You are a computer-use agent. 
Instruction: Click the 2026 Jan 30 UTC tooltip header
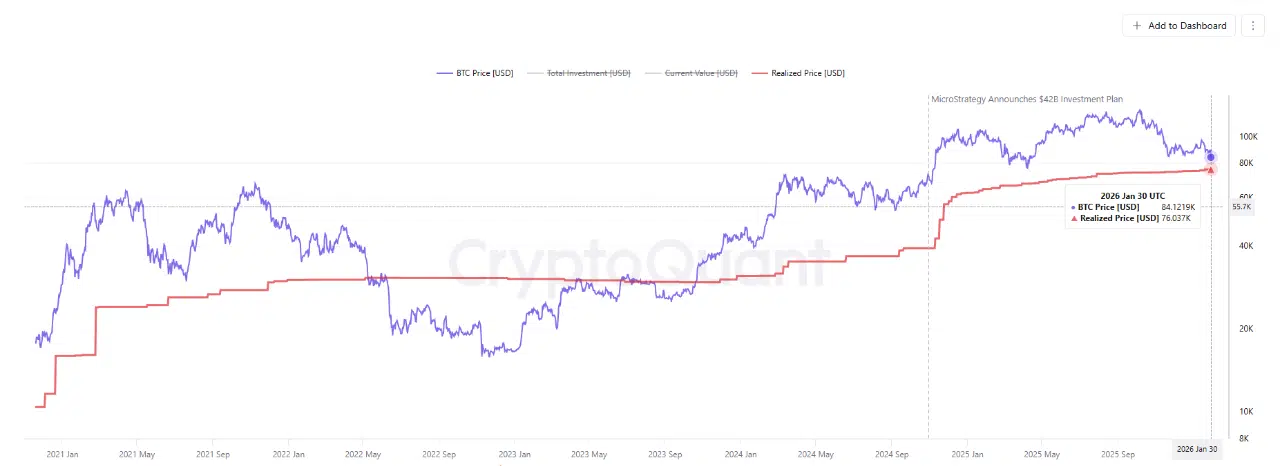point(1132,194)
